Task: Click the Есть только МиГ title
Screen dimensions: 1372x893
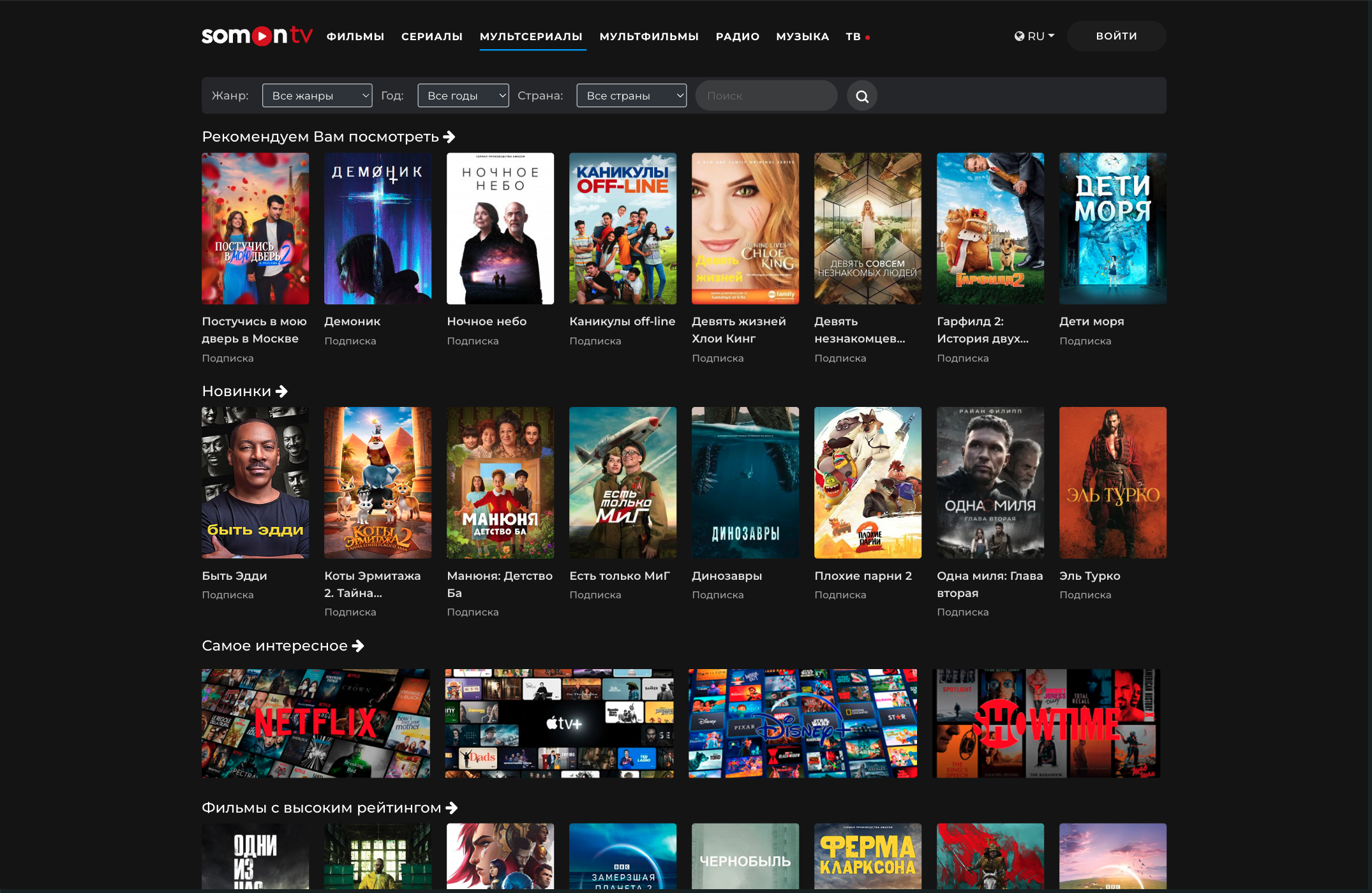Action: click(x=620, y=576)
